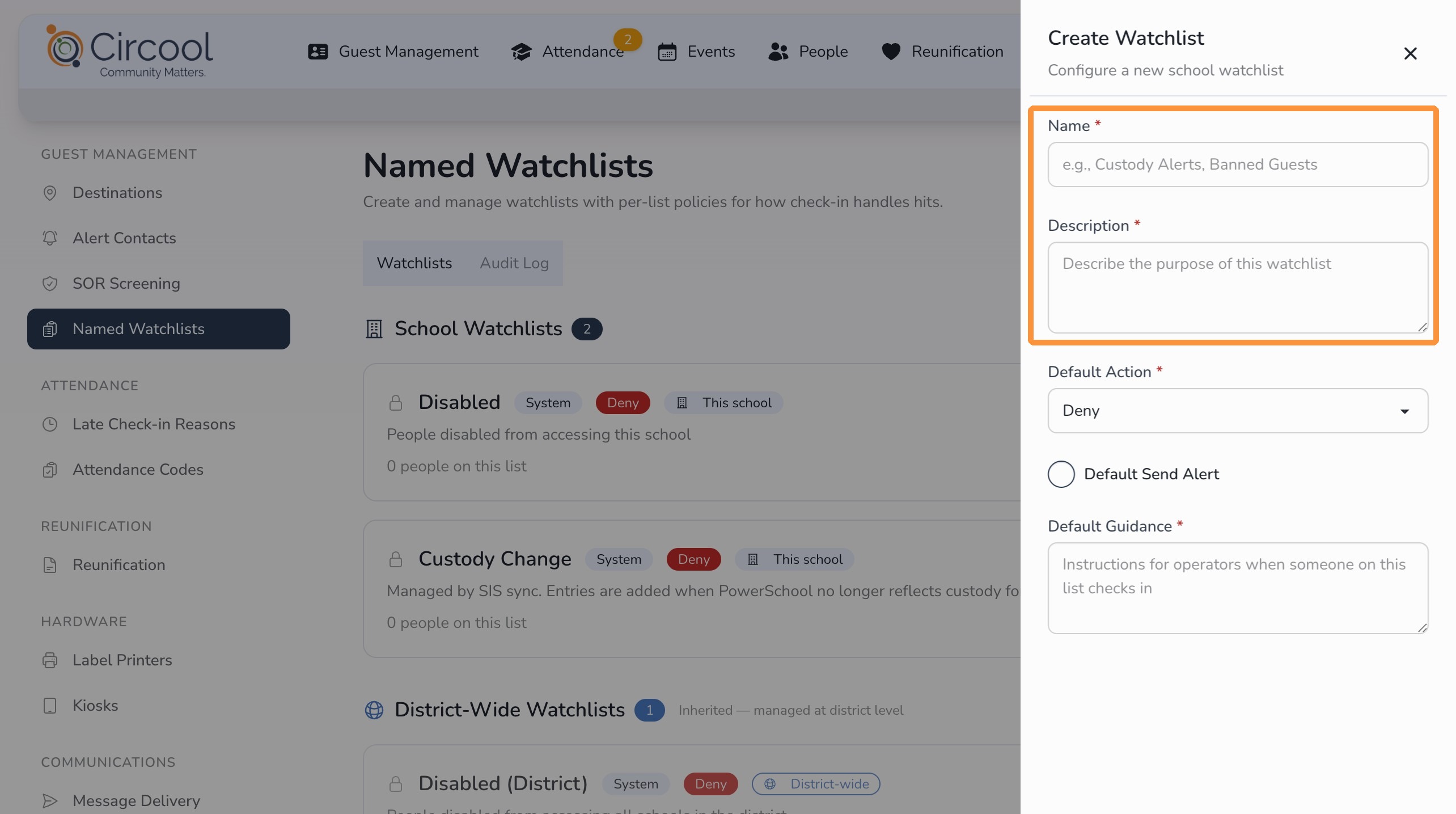Open Reunification in top navigation
This screenshot has width=1456, height=814.
point(942,52)
